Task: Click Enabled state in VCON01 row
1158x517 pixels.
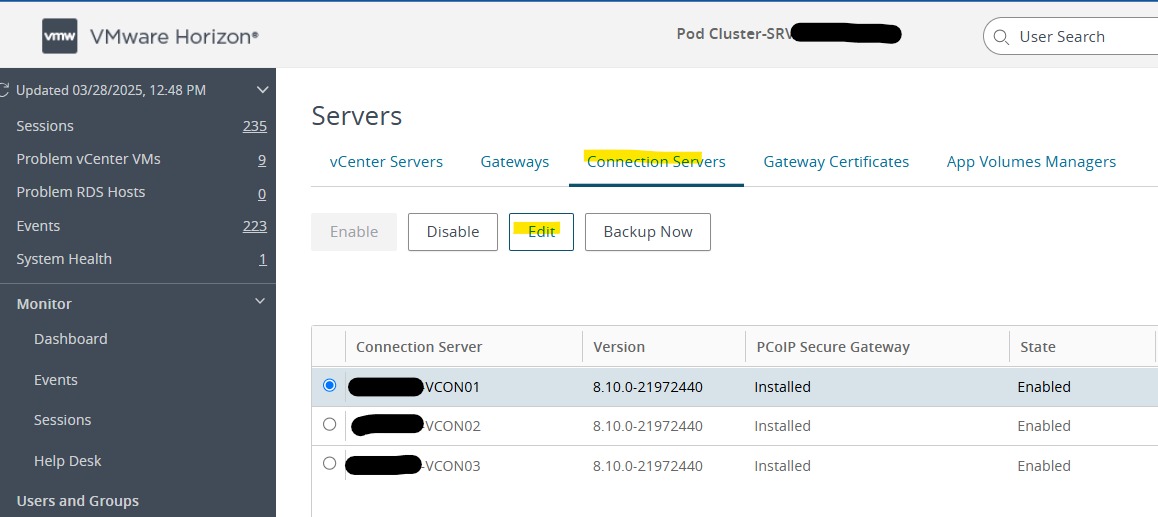Action: click(1044, 387)
